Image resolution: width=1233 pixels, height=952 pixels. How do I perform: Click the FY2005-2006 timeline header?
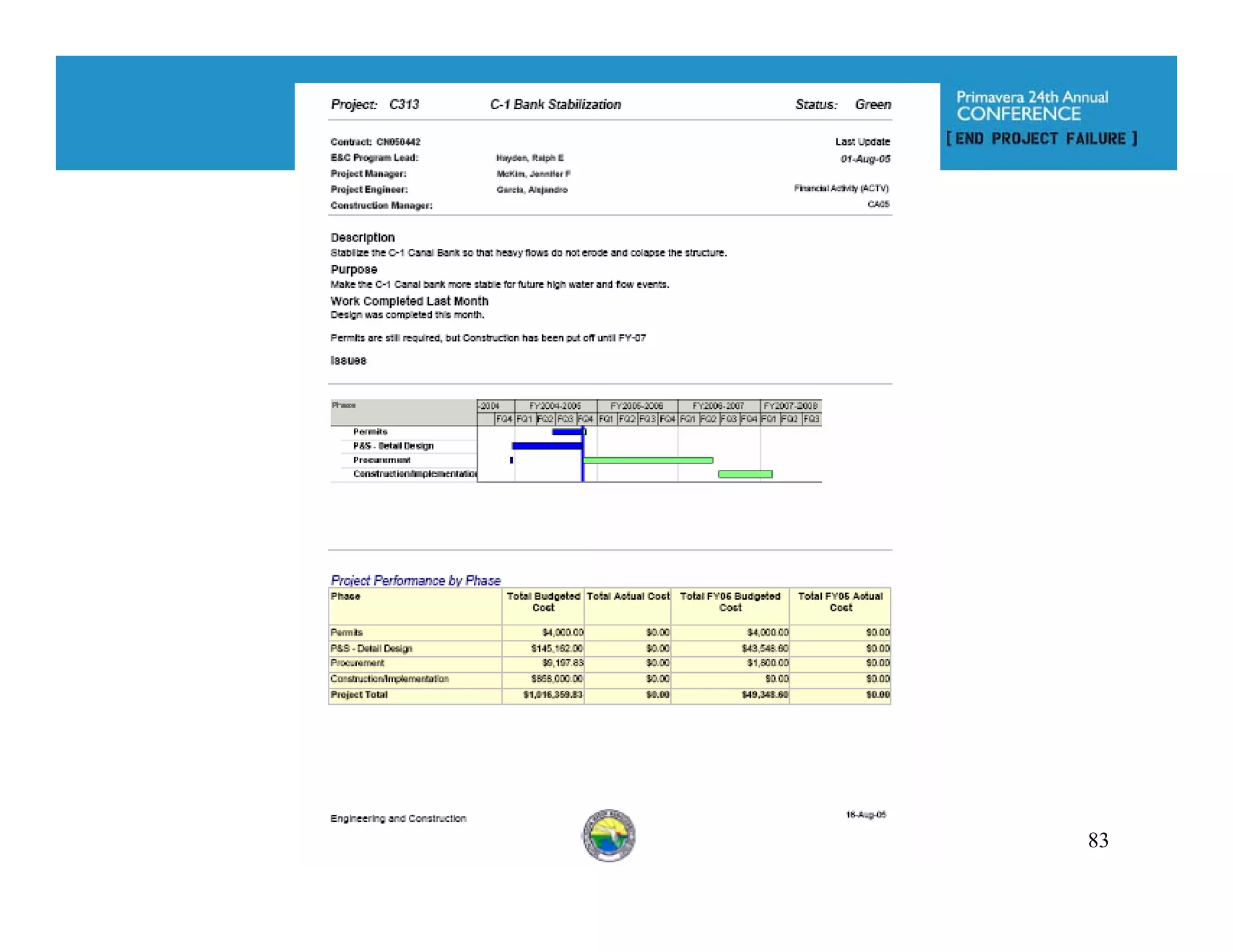tap(636, 406)
